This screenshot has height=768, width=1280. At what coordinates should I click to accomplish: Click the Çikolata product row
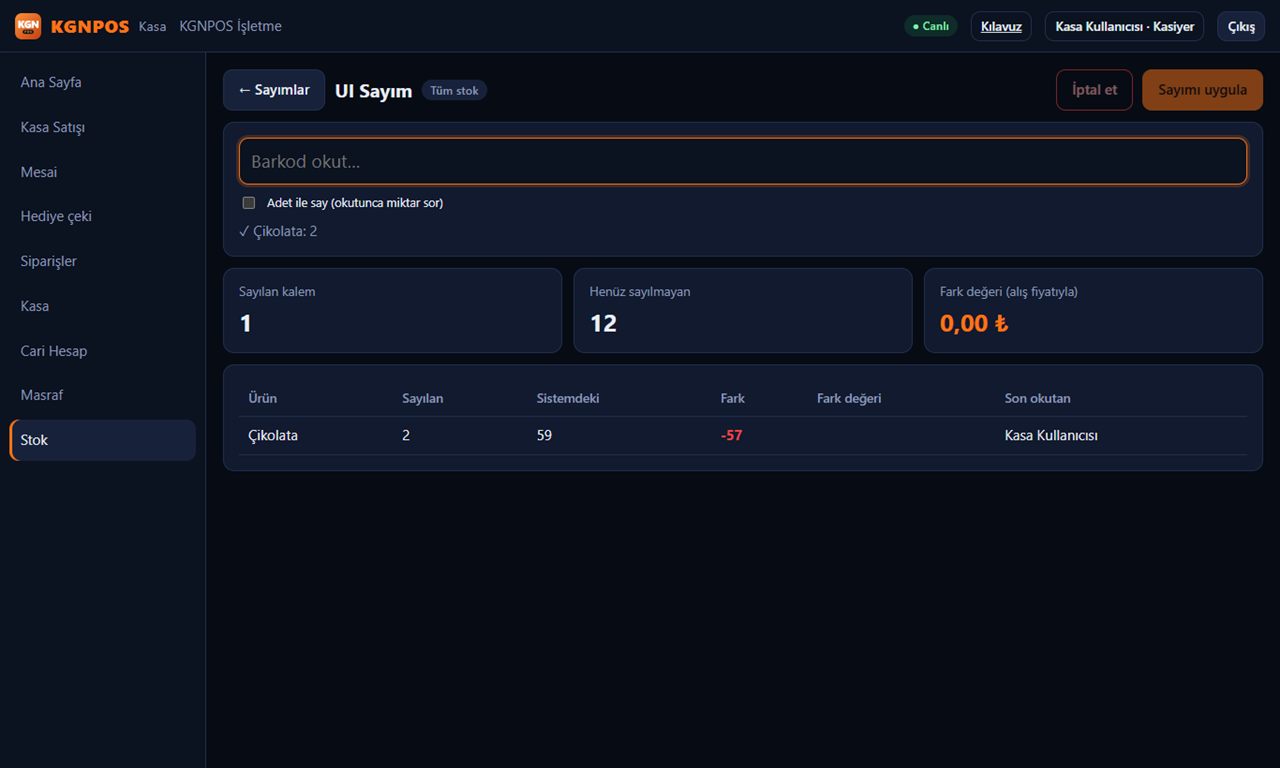[743, 436]
